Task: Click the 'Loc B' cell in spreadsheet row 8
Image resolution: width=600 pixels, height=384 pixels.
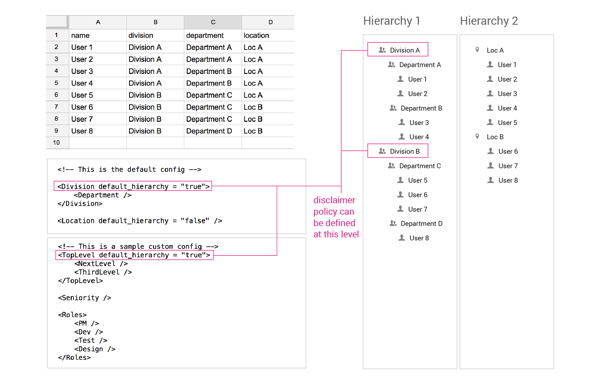Action: pyautogui.click(x=268, y=119)
